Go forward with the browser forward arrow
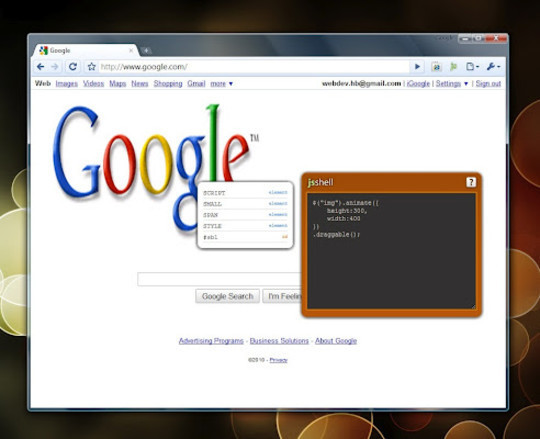This screenshot has width=540, height=439. [55, 66]
